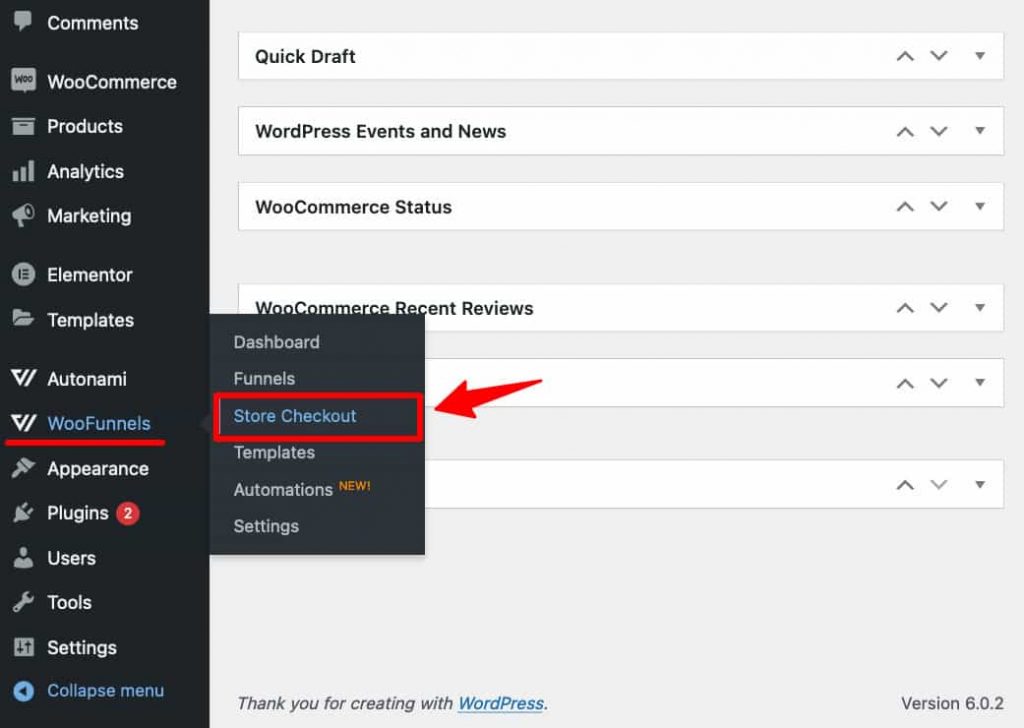1024x728 pixels.
Task: Click the WooFunnels logo icon
Action: [x=24, y=422]
